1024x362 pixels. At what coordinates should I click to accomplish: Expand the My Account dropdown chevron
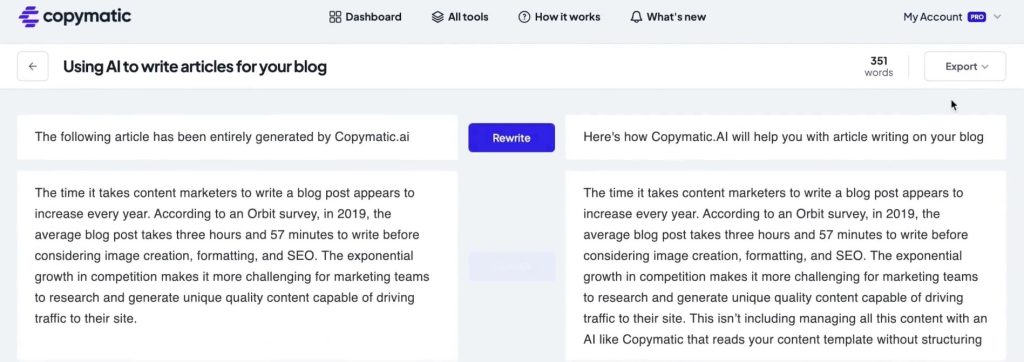(x=997, y=17)
